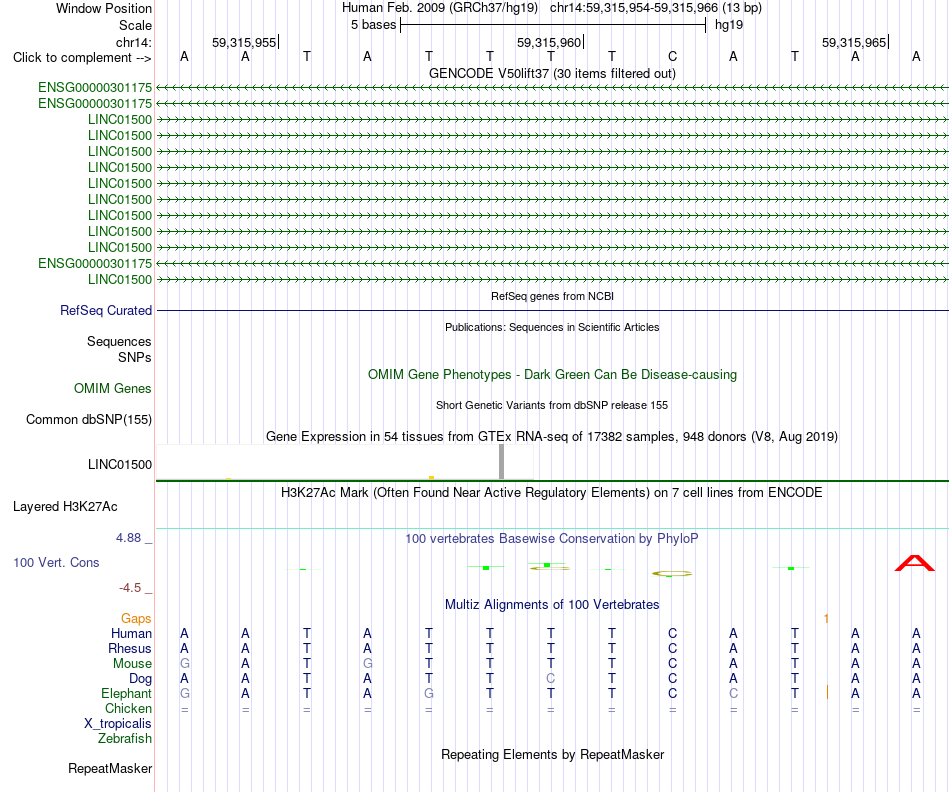Open 'Publications: Sequences in Scientific Articles' title
Screen dimensions: 950x792
552,327
